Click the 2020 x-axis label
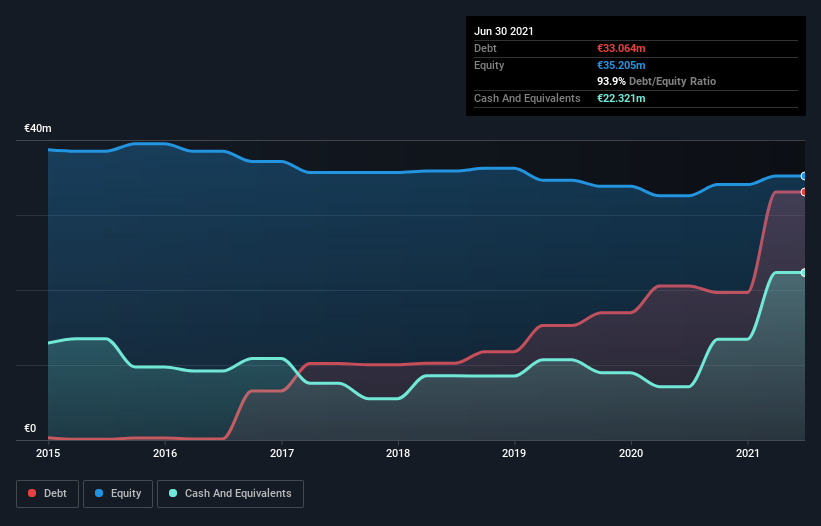This screenshot has height=526, width=821. [x=631, y=453]
